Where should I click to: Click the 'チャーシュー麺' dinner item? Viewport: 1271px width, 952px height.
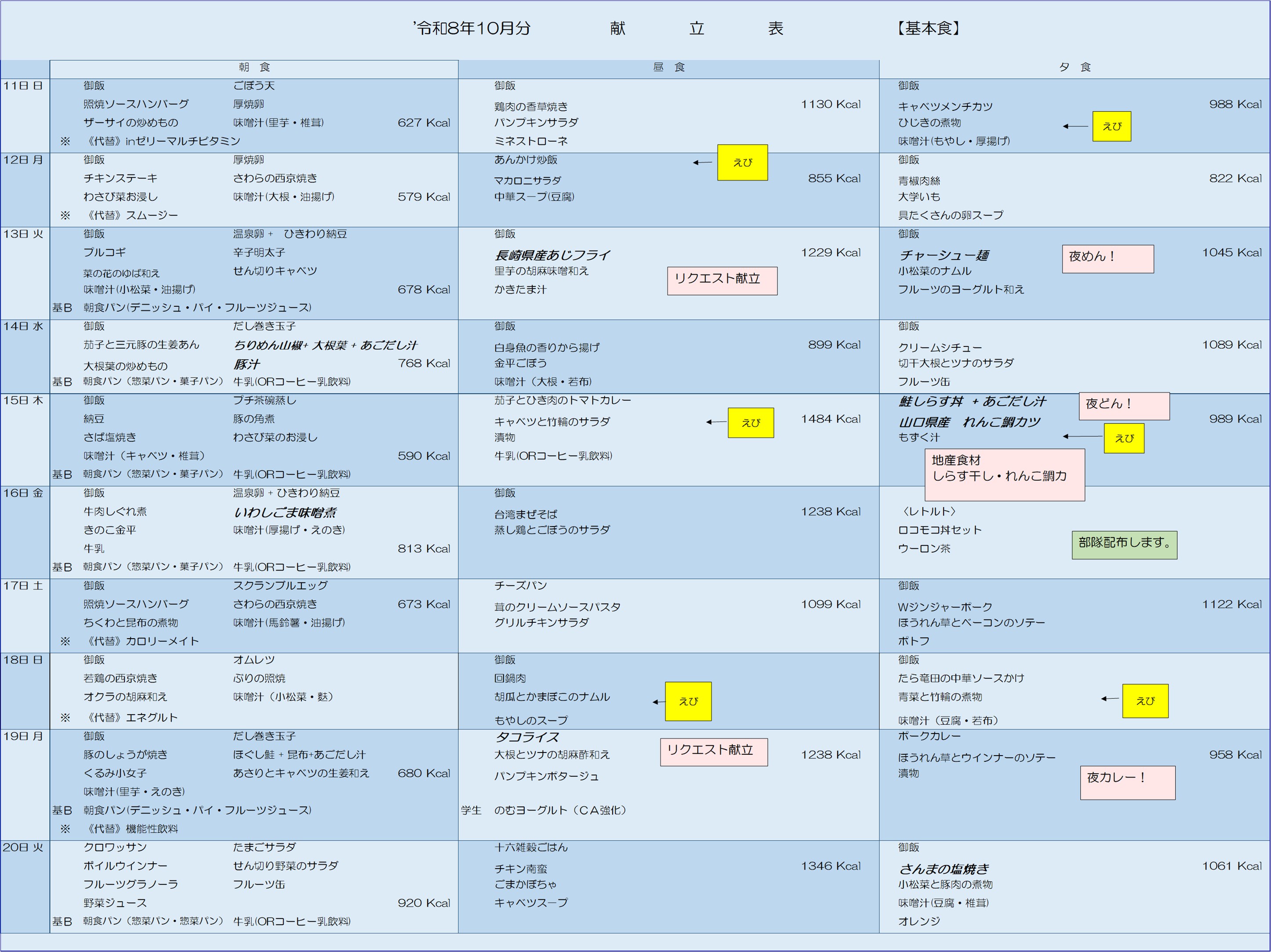tap(944, 254)
